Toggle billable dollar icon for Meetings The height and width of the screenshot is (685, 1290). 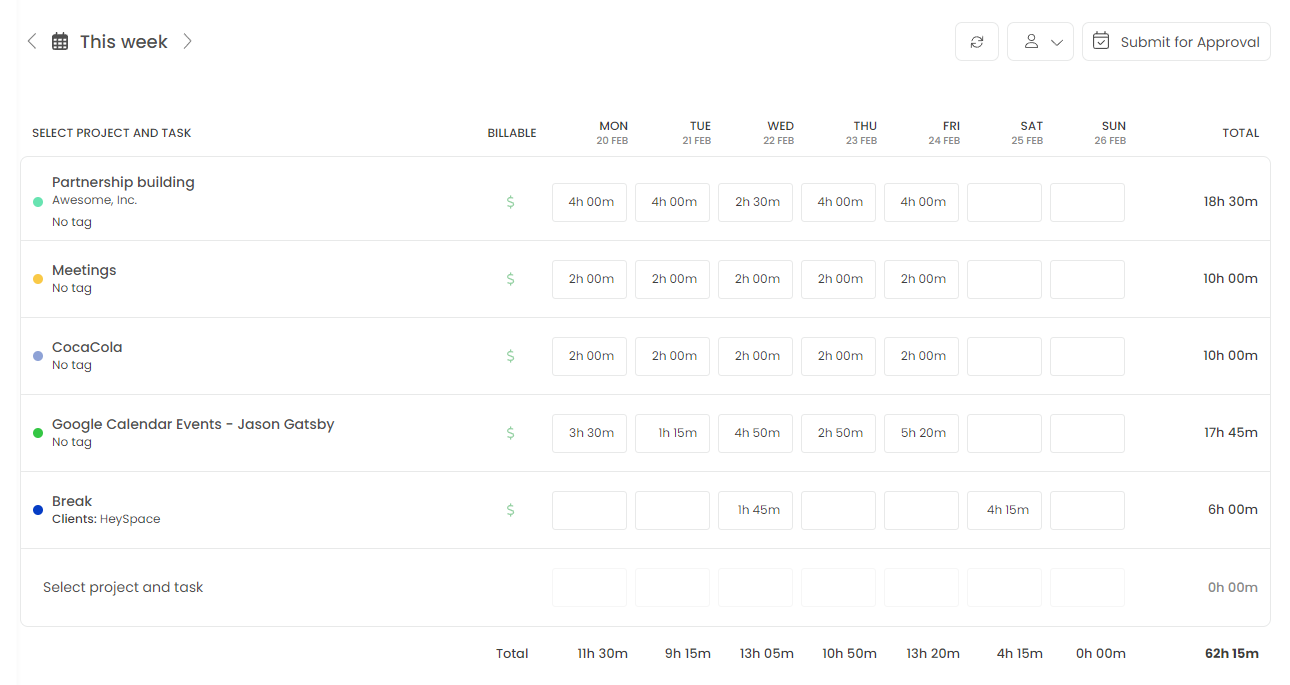[x=510, y=279]
